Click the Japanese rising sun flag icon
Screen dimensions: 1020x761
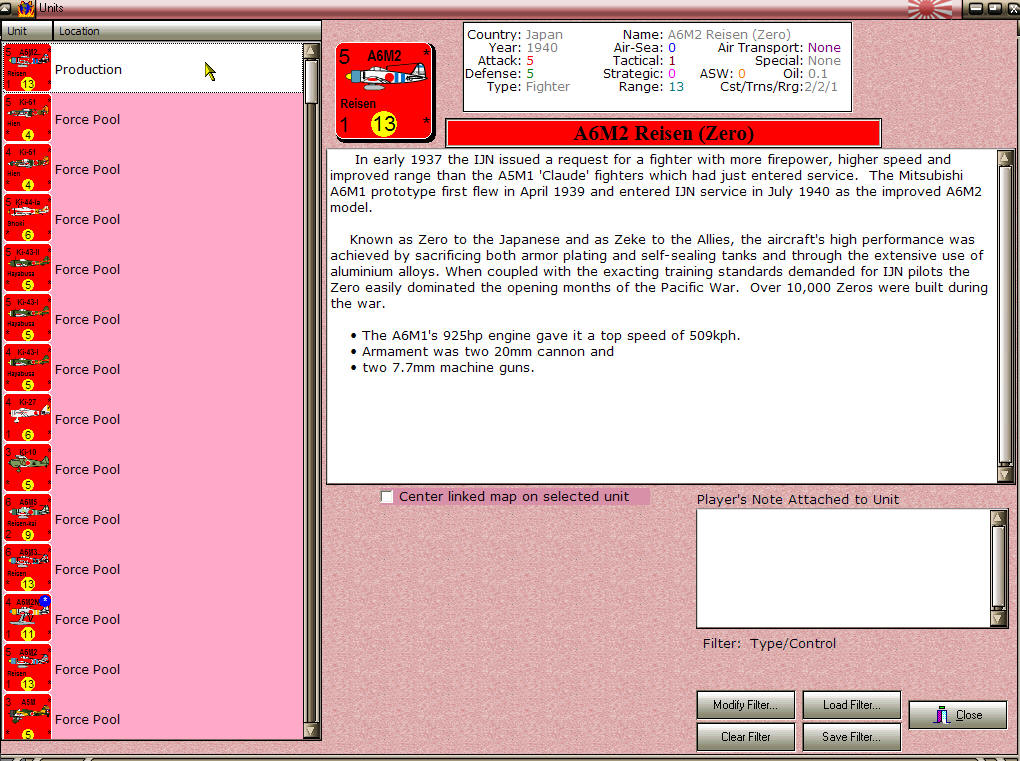(929, 8)
